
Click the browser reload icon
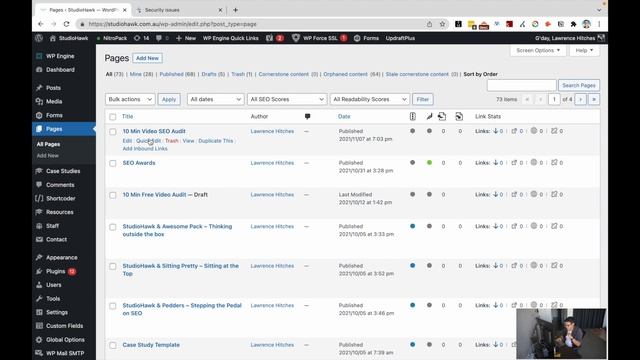tap(67, 24)
